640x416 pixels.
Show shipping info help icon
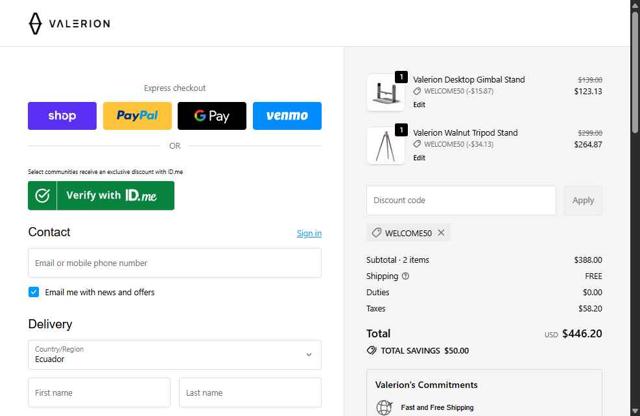point(406,276)
